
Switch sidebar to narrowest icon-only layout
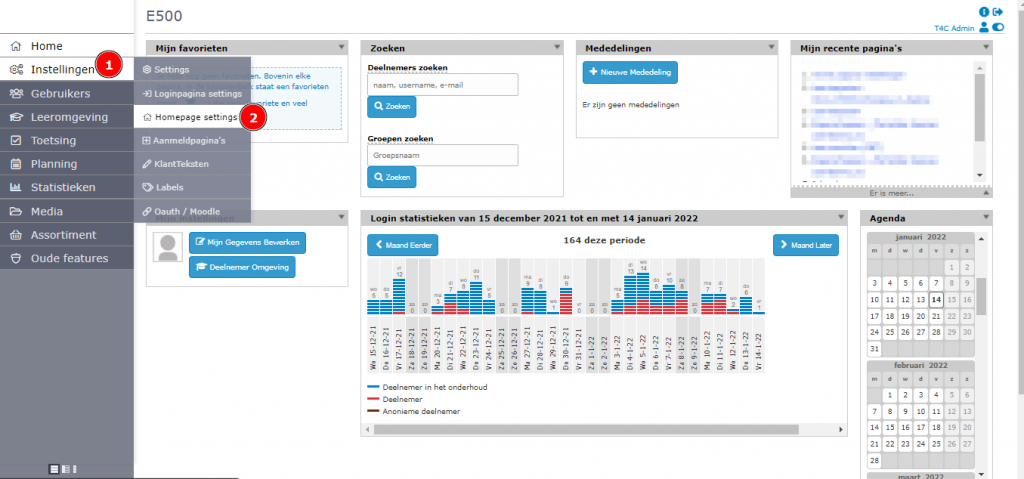coord(77,468)
